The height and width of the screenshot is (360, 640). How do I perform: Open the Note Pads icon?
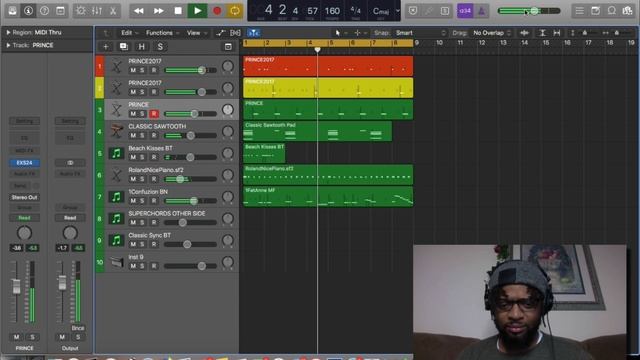point(596,11)
